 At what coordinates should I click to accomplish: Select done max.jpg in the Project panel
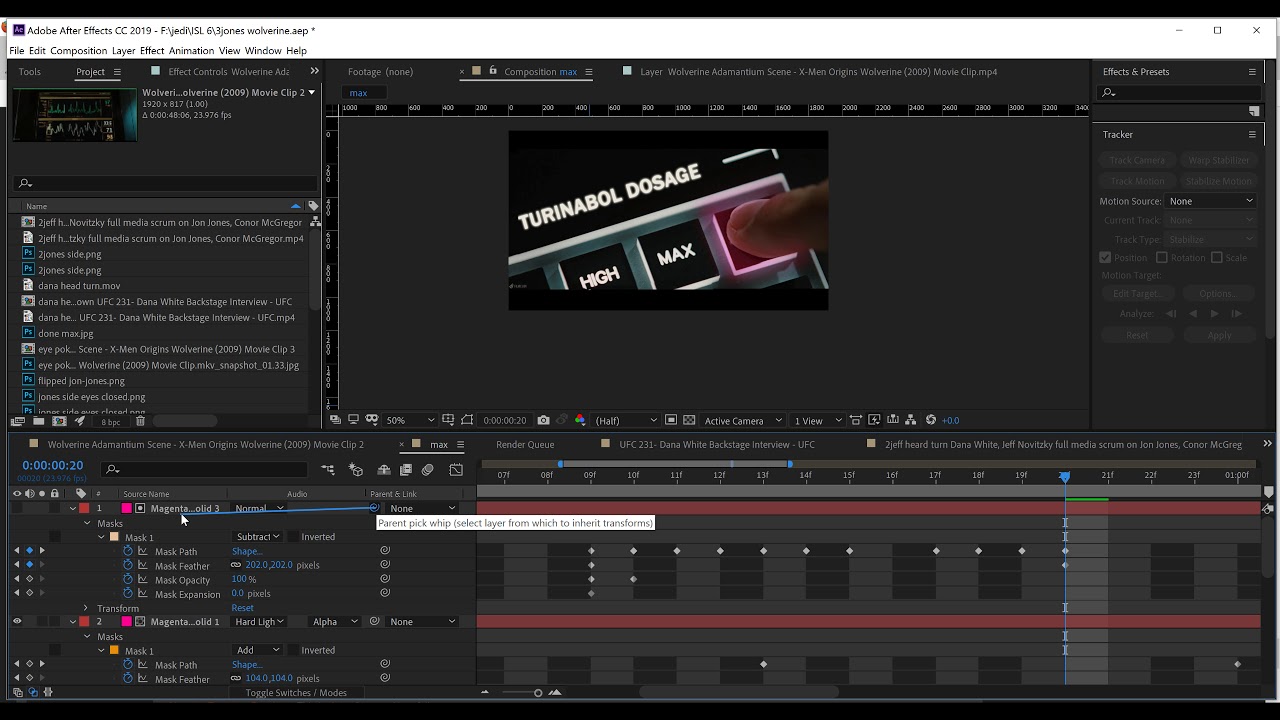coord(66,333)
